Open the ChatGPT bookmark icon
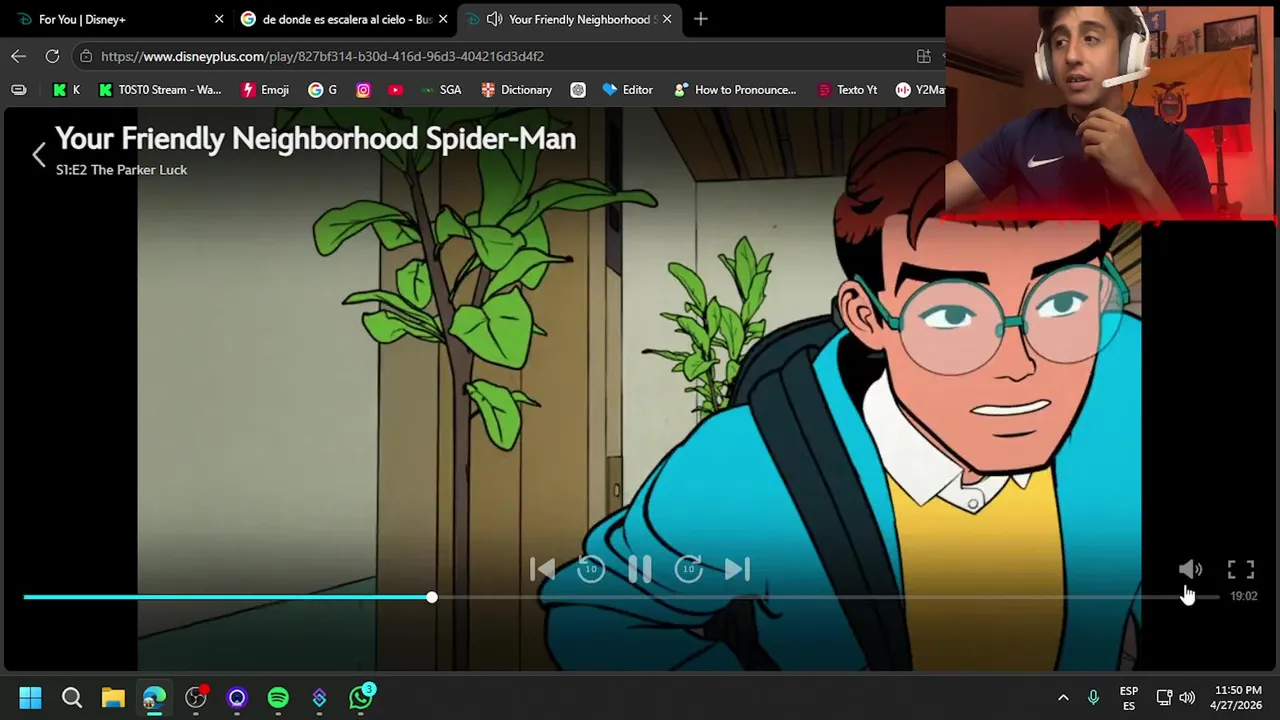Image resolution: width=1280 pixels, height=720 pixels. (578, 90)
